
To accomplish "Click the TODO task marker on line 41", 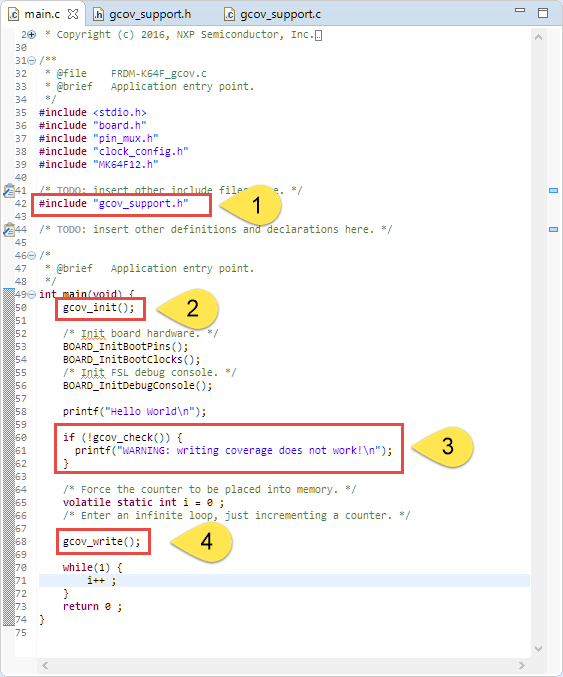I will [9, 190].
